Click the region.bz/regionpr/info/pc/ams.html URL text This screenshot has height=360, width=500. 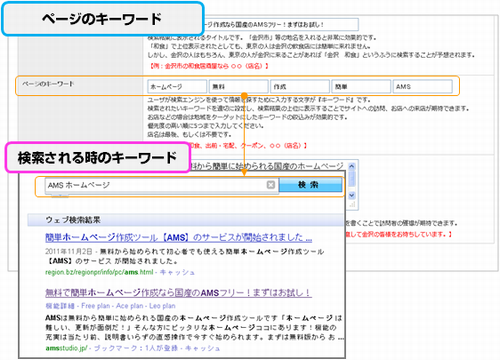(x=99, y=272)
